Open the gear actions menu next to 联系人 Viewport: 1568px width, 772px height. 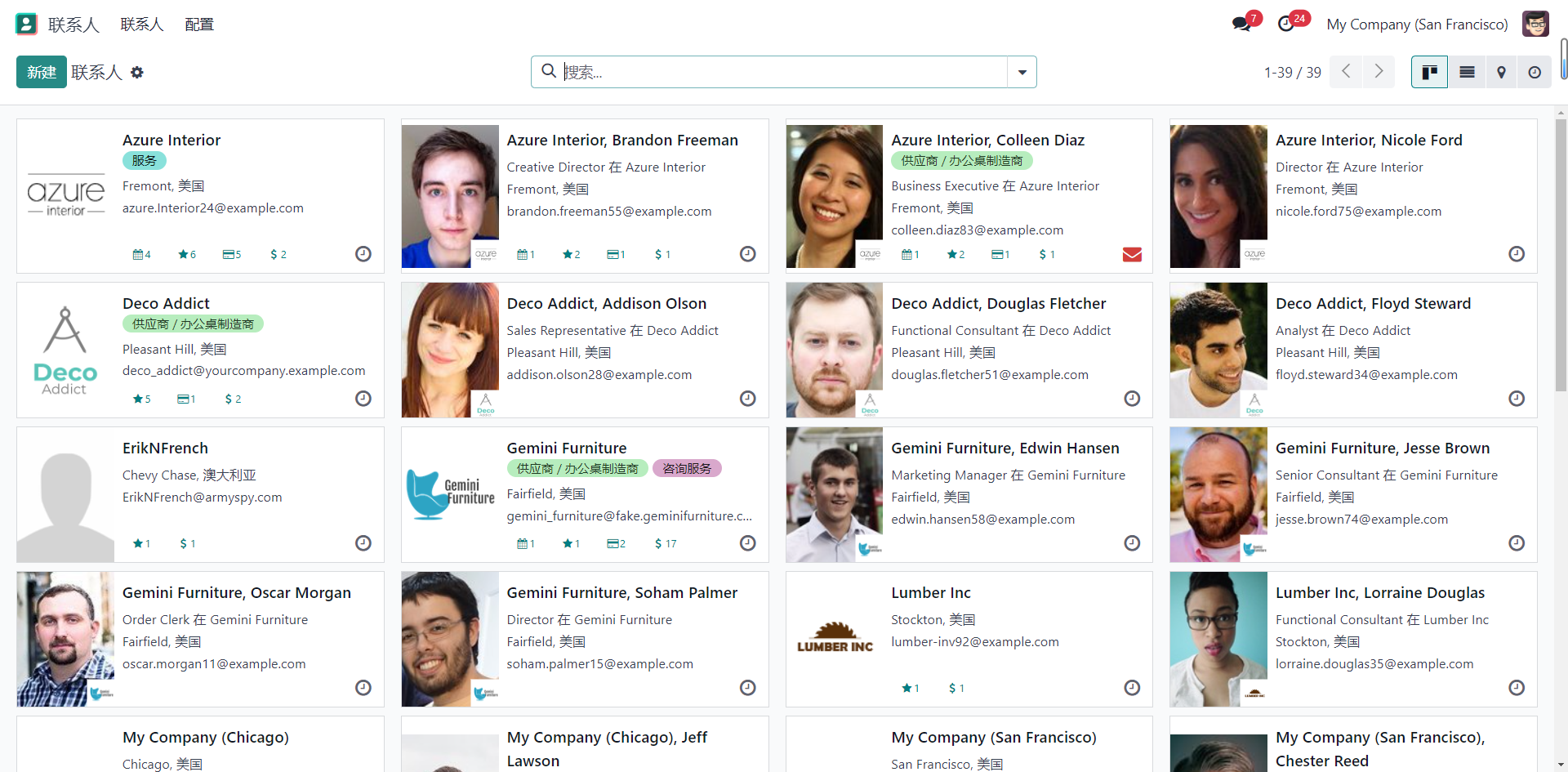coord(137,73)
